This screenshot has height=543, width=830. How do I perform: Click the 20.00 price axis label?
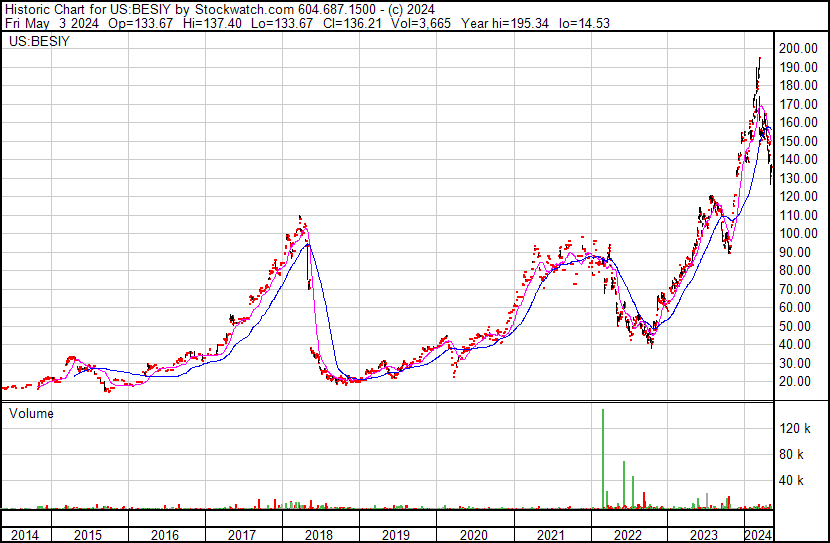795,382
